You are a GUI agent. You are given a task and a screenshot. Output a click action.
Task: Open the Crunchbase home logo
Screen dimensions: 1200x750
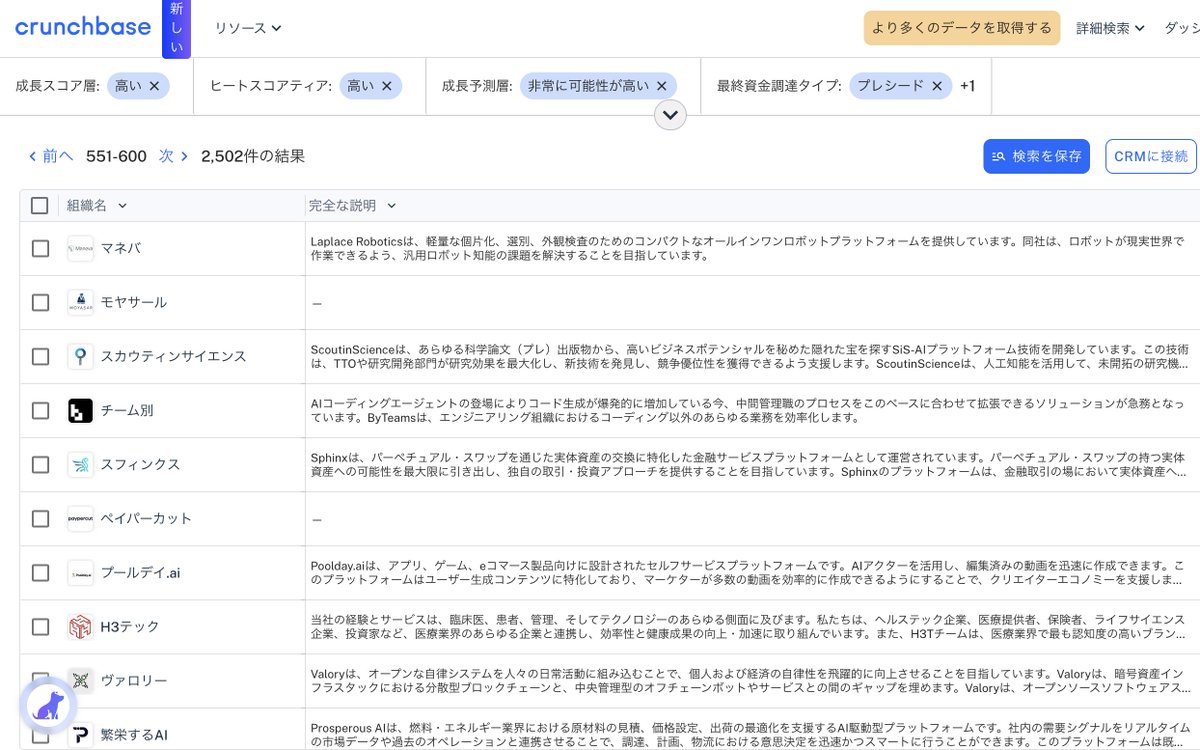click(83, 27)
